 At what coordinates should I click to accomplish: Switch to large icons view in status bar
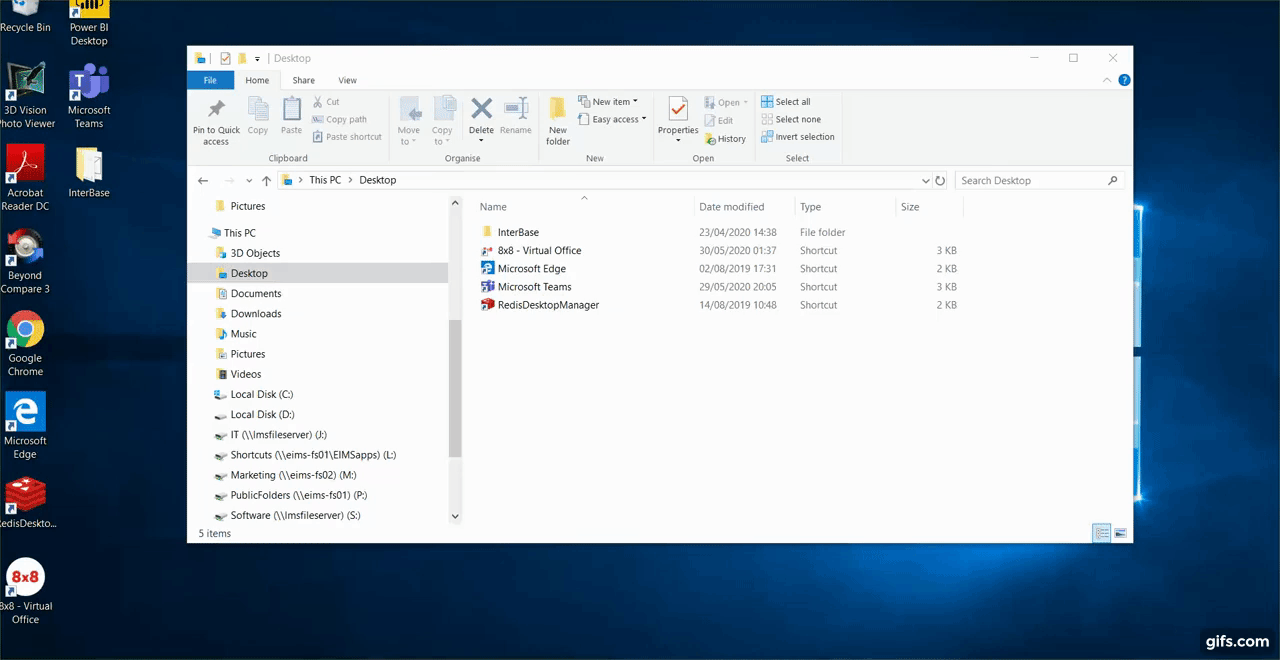point(1120,534)
